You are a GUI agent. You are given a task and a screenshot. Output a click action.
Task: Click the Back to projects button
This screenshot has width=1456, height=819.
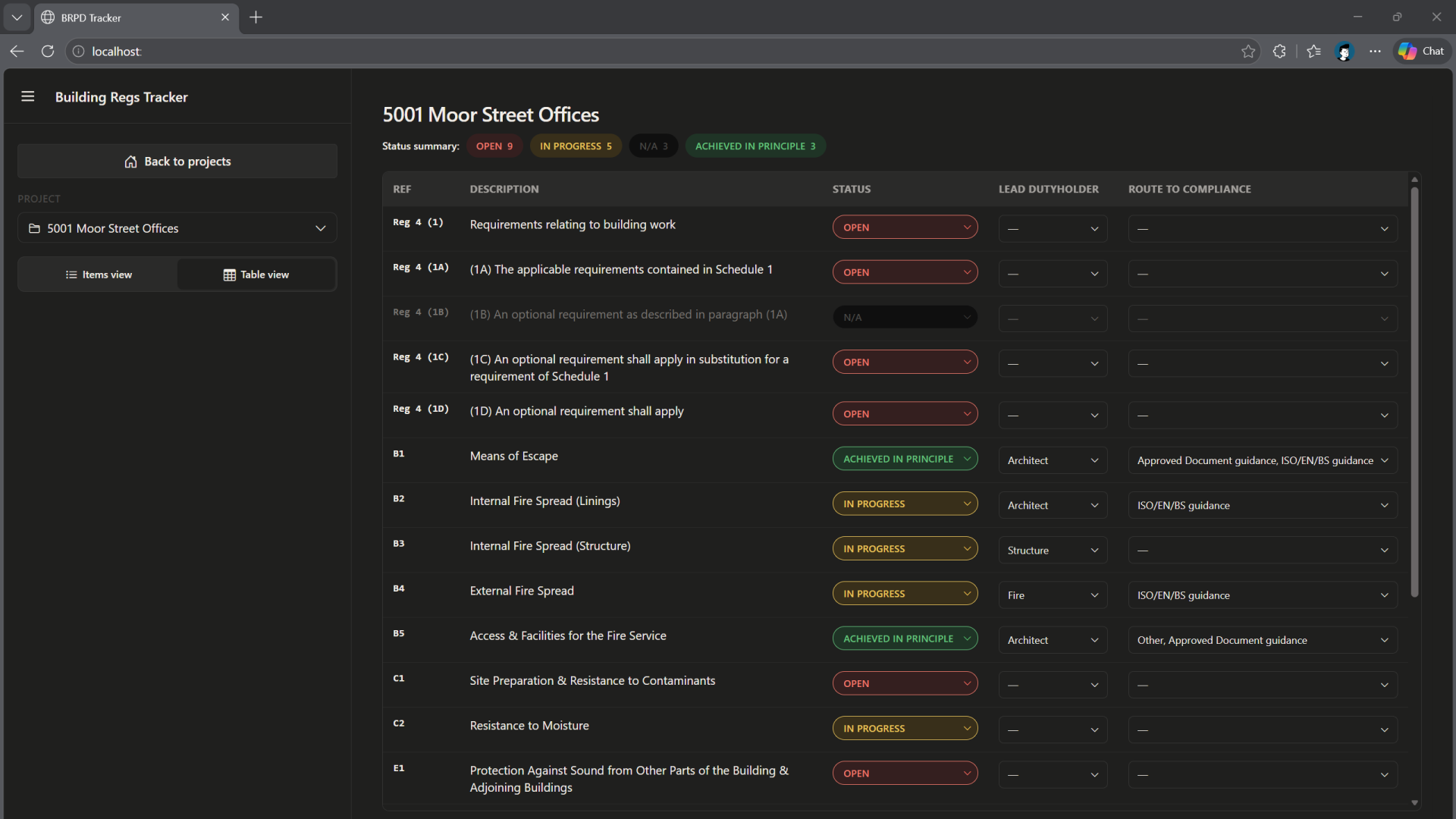pos(177,162)
